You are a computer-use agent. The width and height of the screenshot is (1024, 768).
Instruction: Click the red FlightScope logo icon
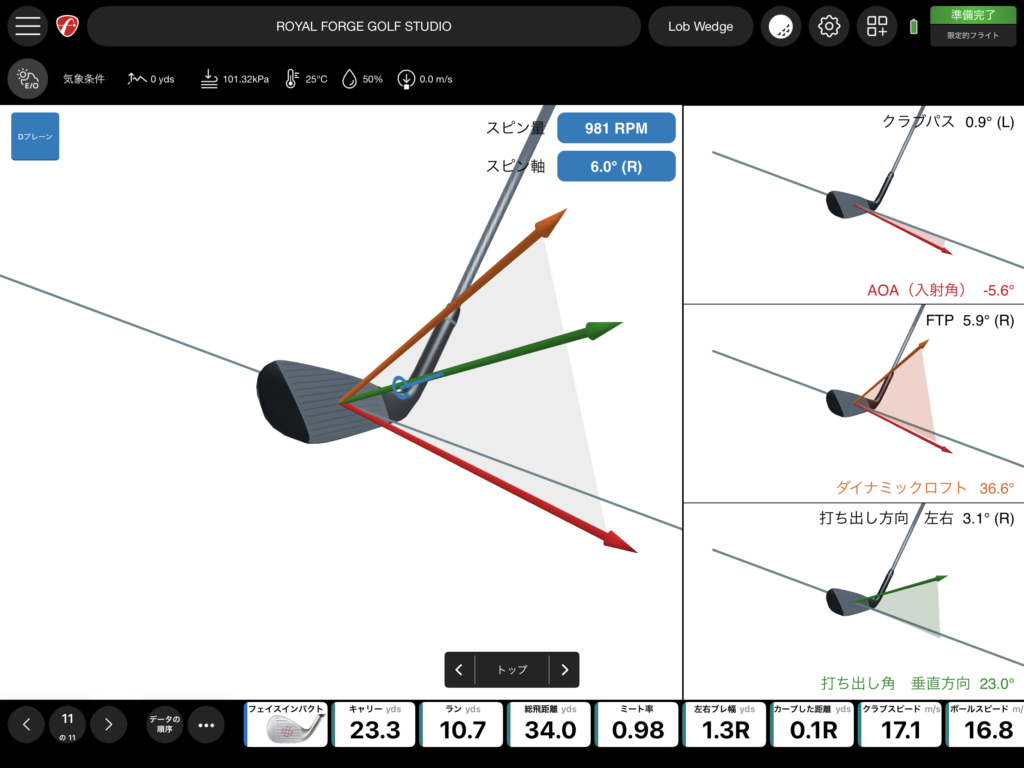[x=67, y=27]
